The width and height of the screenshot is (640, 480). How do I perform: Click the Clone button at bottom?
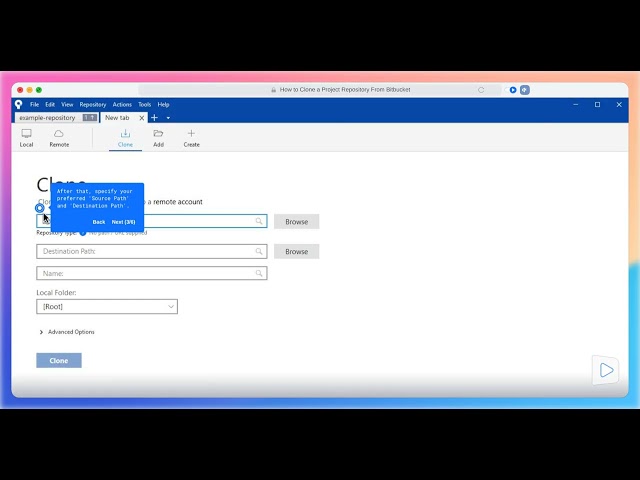click(x=59, y=360)
